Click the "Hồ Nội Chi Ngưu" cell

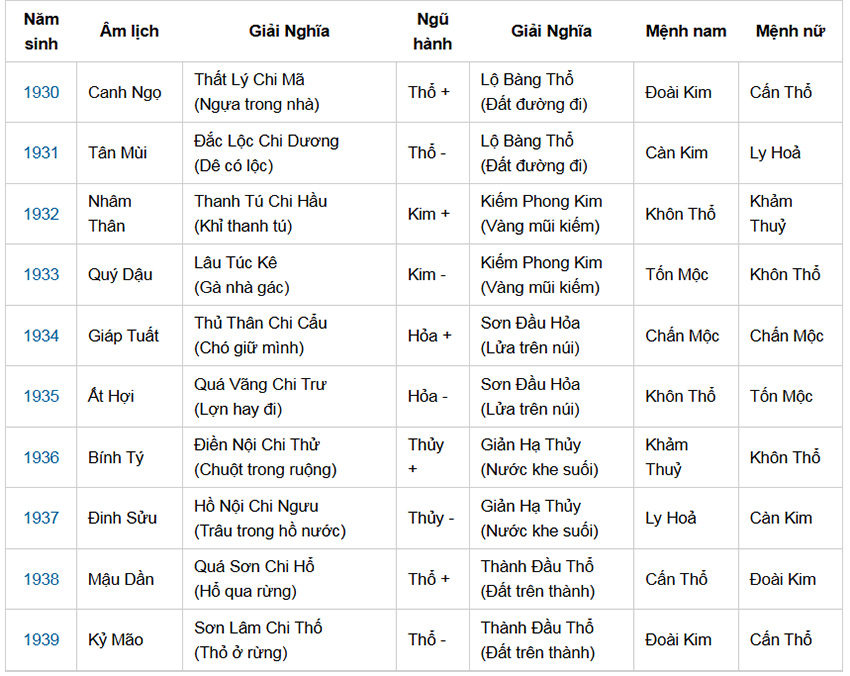pos(256,506)
